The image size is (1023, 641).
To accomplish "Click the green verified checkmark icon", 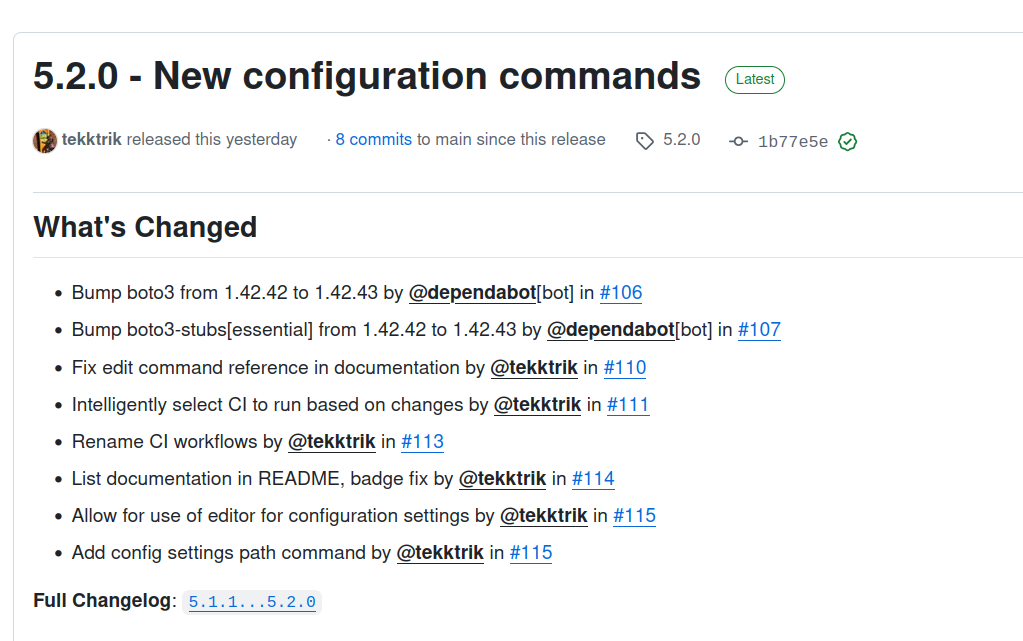I will (848, 142).
